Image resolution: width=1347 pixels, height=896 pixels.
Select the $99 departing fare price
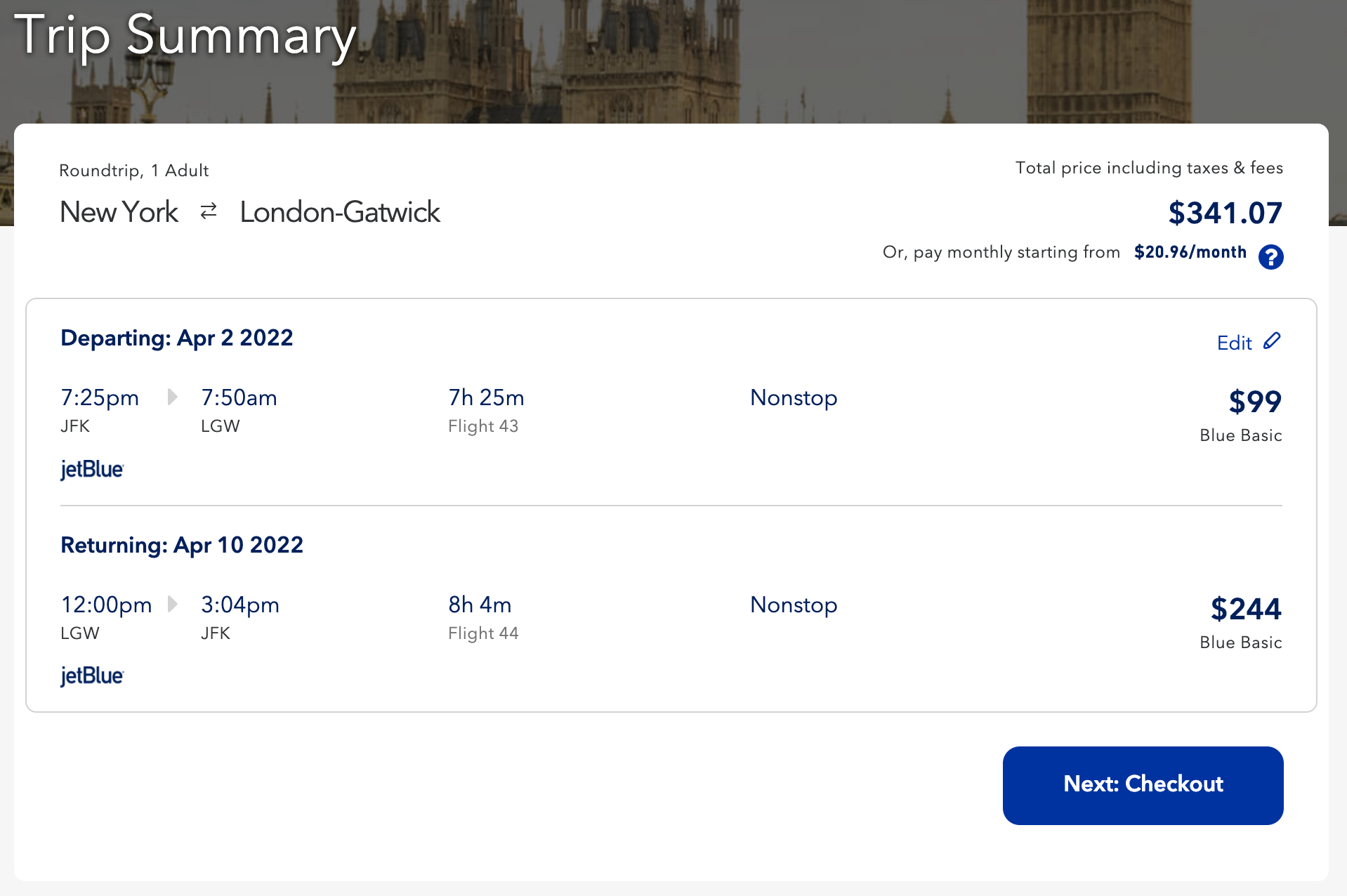(x=1254, y=402)
